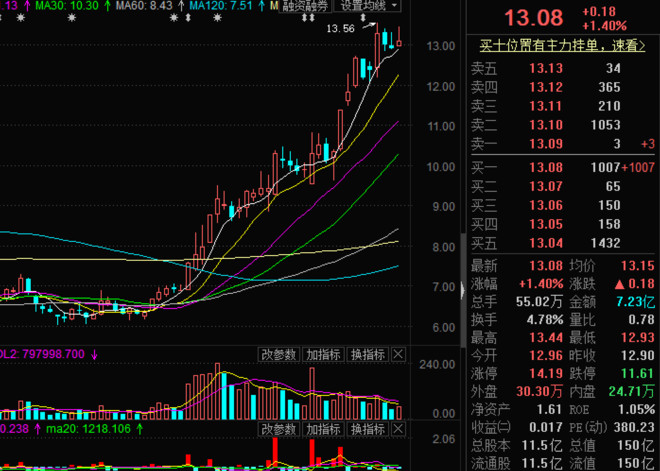Close the volume indicator panel
Viewport: 660px width, 471px height.
pyautogui.click(x=398, y=355)
